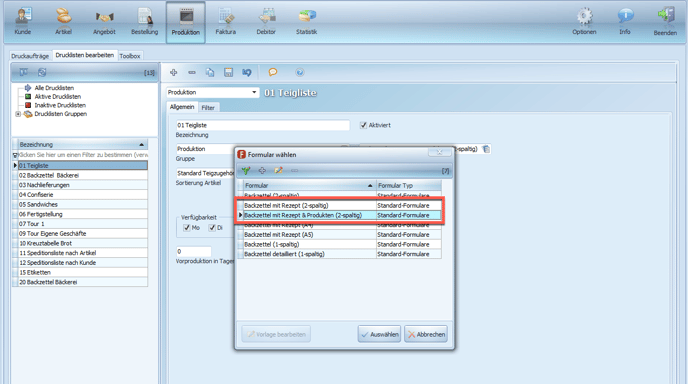Open the Faktura module
This screenshot has width=688, height=384.
click(226, 22)
